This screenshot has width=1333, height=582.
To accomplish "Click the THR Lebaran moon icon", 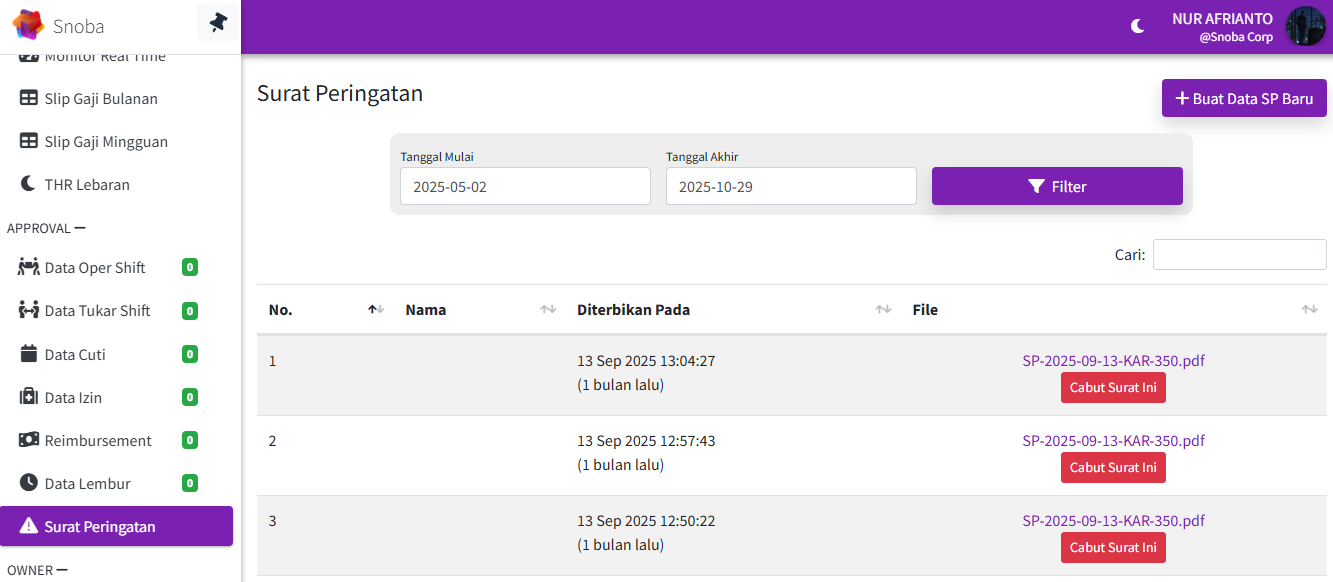I will click(x=28, y=185).
